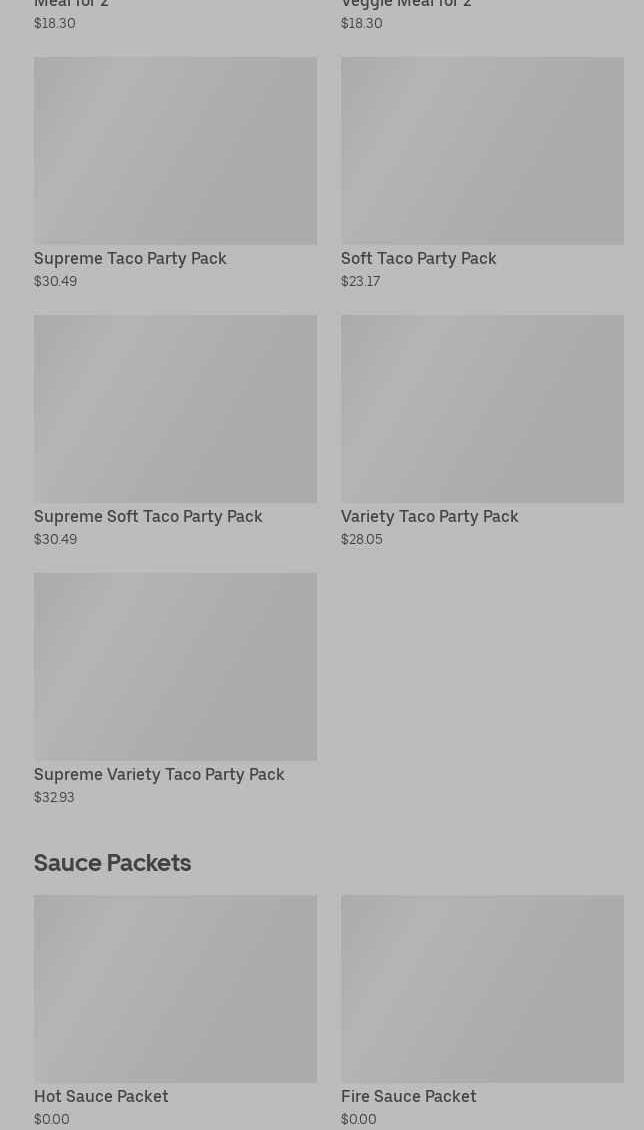Click the Soft Taco Party Pack photo
Viewport: 644px width, 1130px height.
coord(482,151)
